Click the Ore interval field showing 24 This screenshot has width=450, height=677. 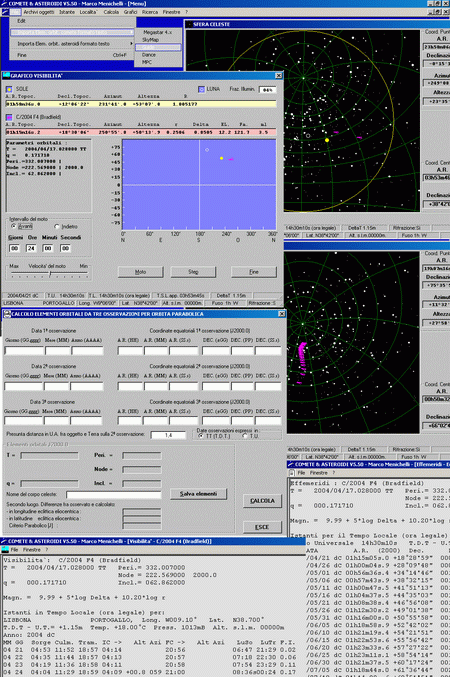point(31,248)
